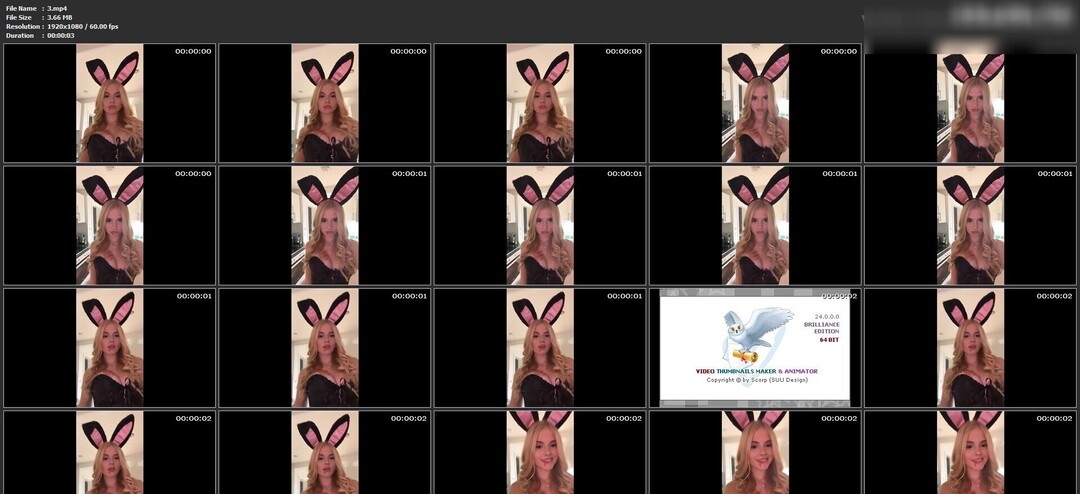Click the 64 BIT Brilliance Edition label
Image resolution: width=1080 pixels, height=494 pixels.
coord(824,332)
